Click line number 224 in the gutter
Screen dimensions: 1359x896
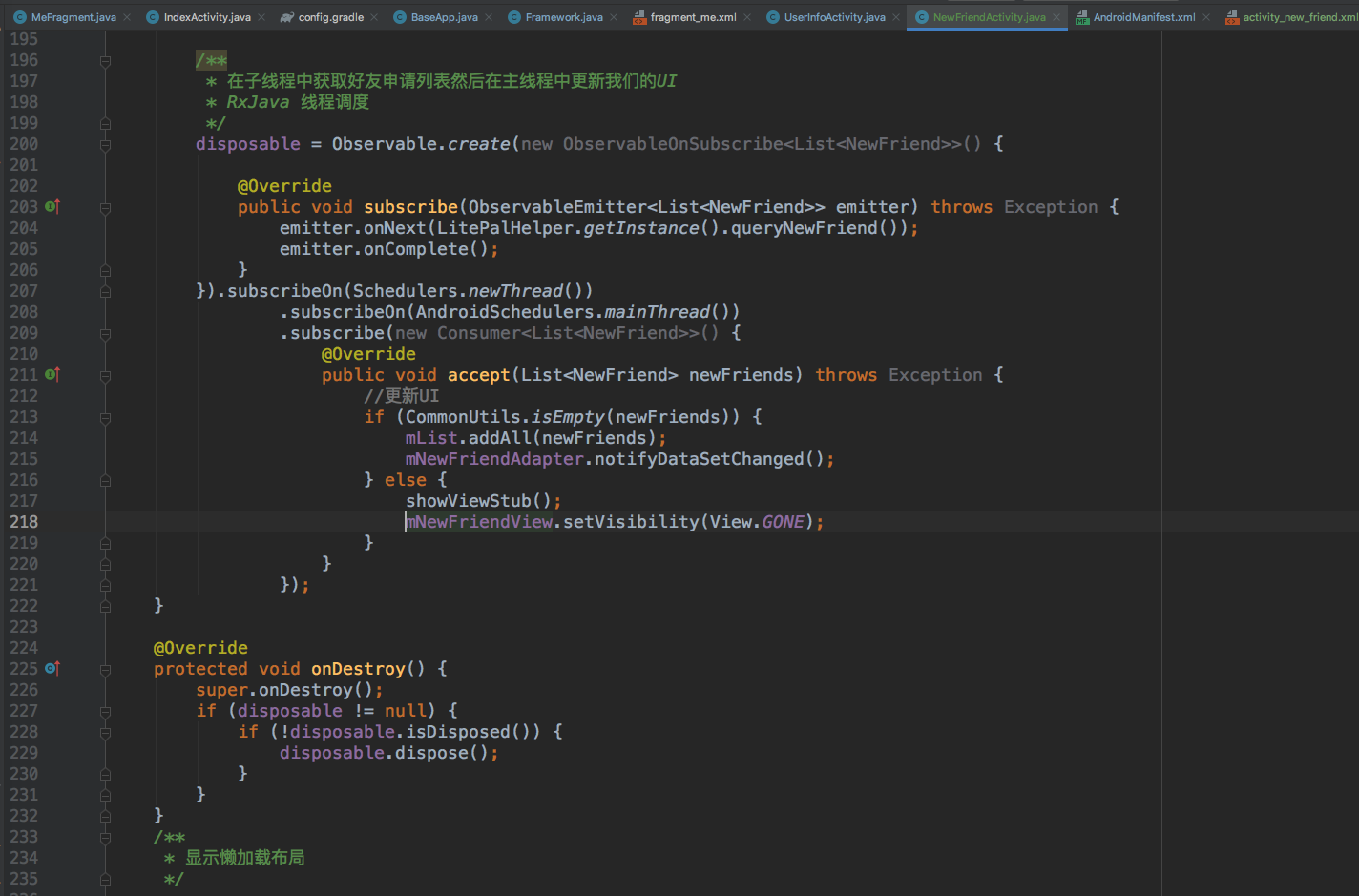[24, 648]
